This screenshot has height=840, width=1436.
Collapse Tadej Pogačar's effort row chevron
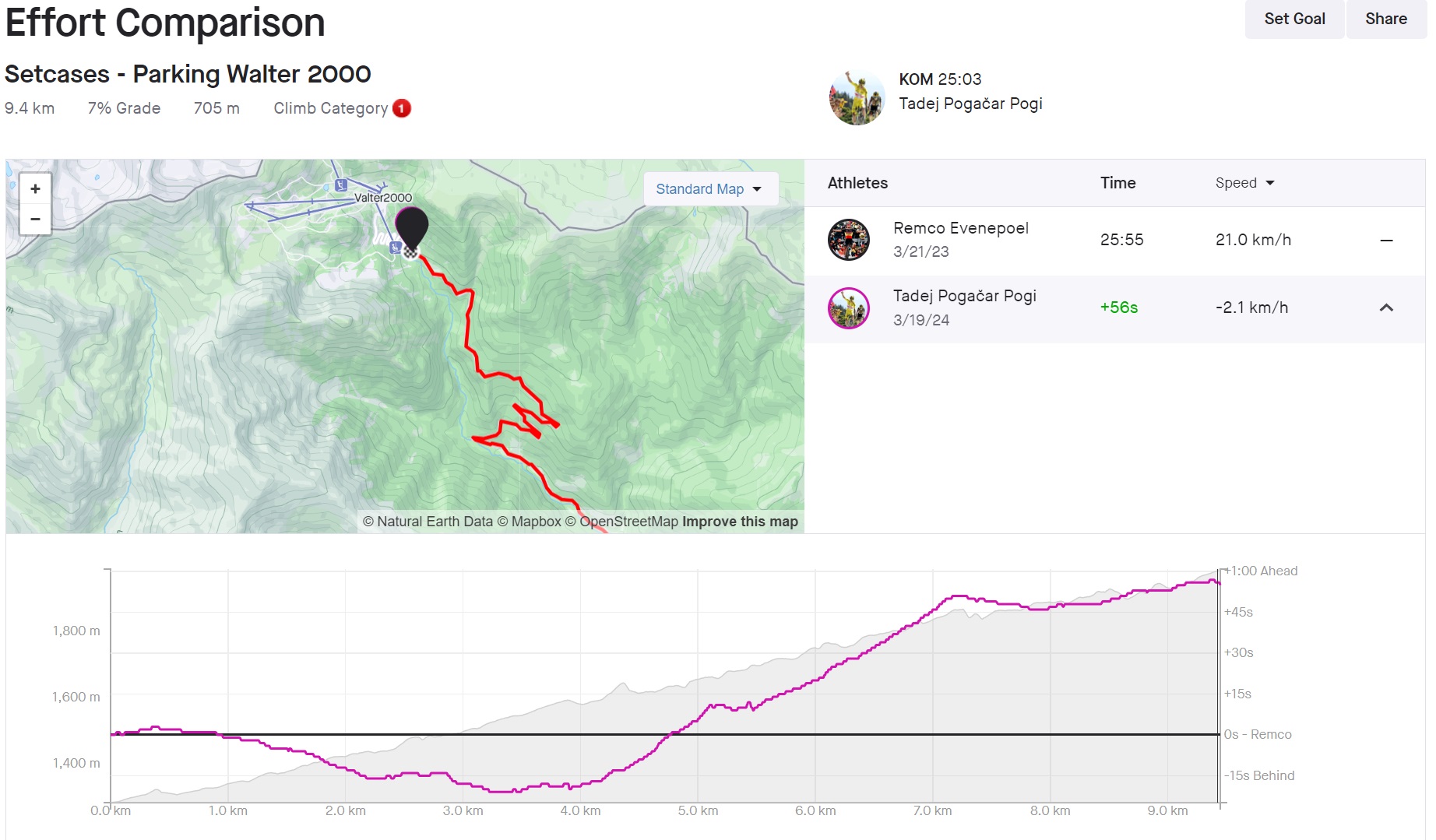pyautogui.click(x=1386, y=308)
